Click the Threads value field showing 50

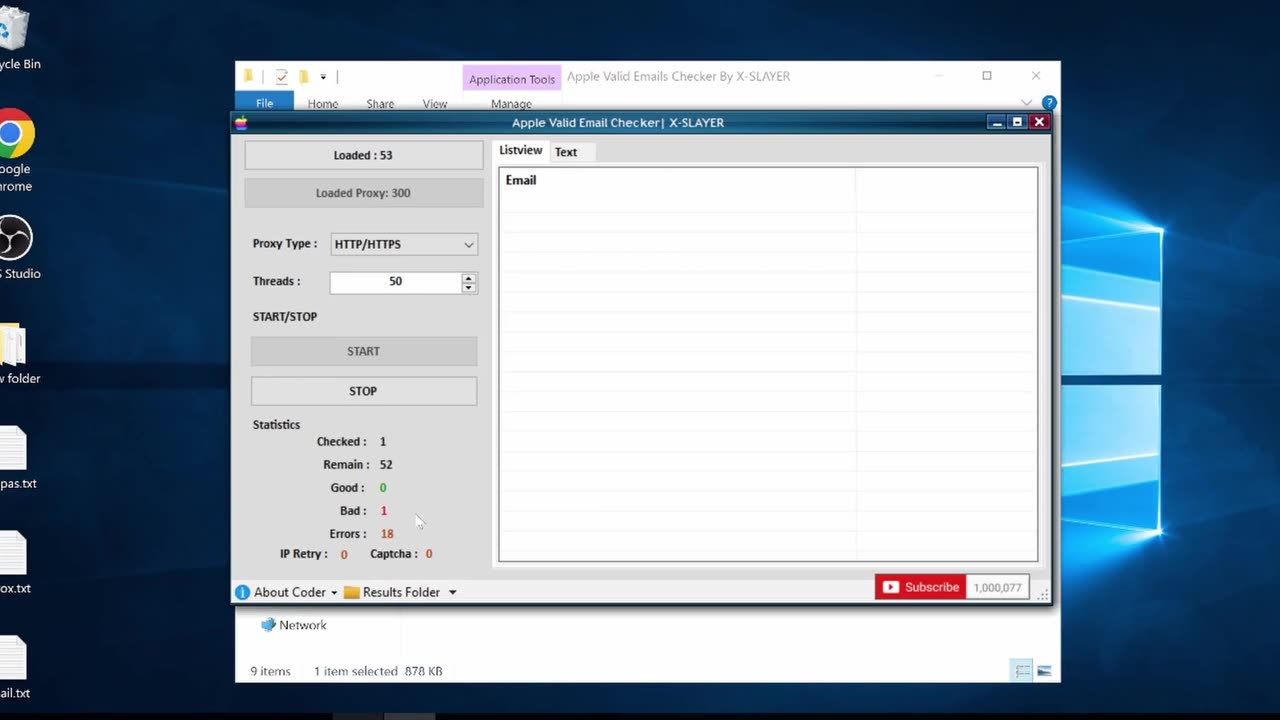396,282
